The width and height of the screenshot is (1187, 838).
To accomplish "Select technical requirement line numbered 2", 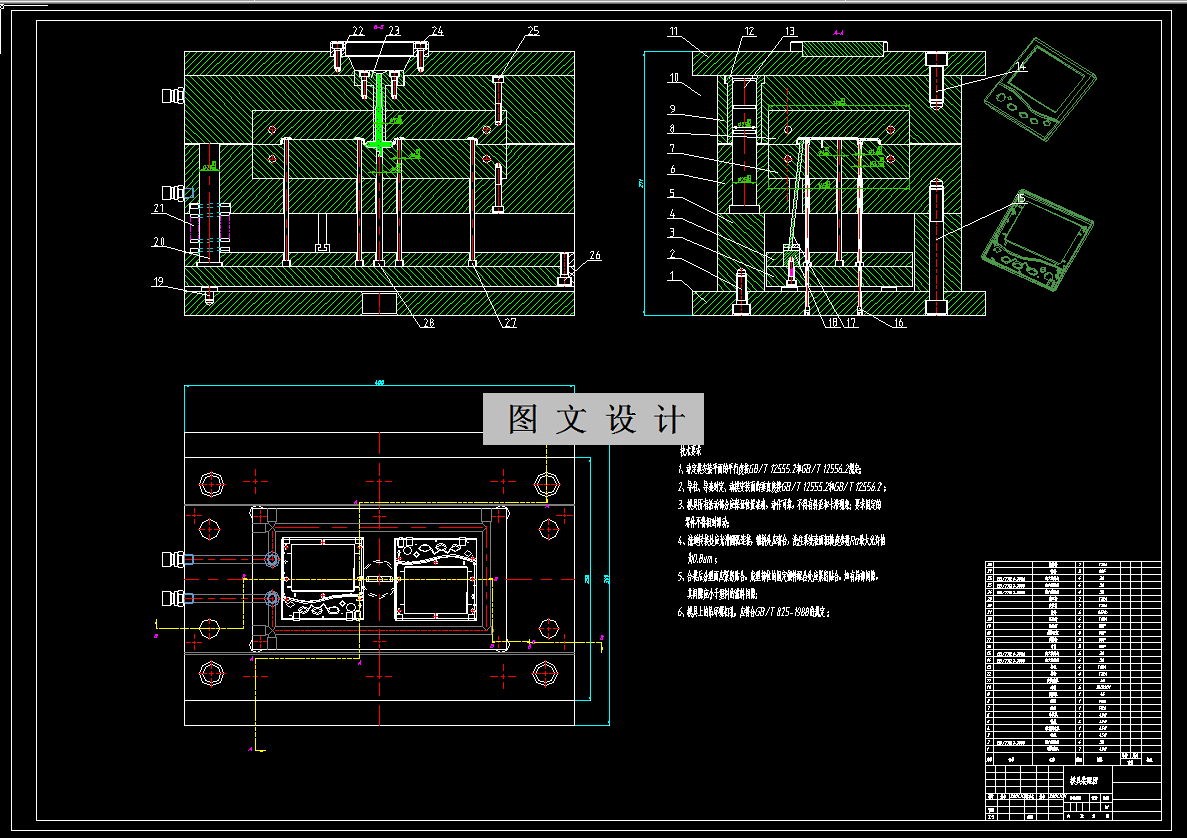I will 782,487.
